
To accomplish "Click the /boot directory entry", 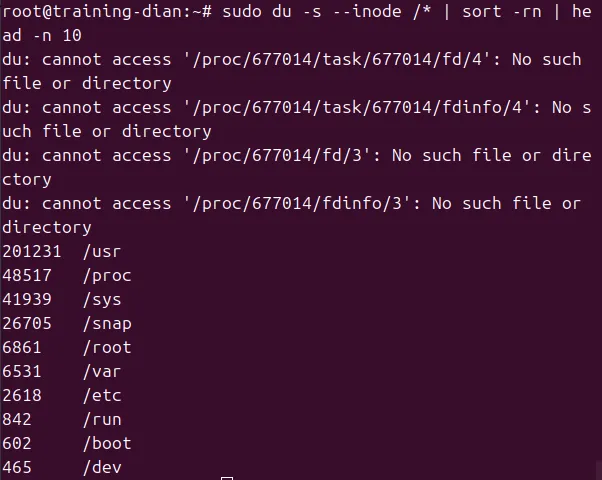I will point(107,444).
